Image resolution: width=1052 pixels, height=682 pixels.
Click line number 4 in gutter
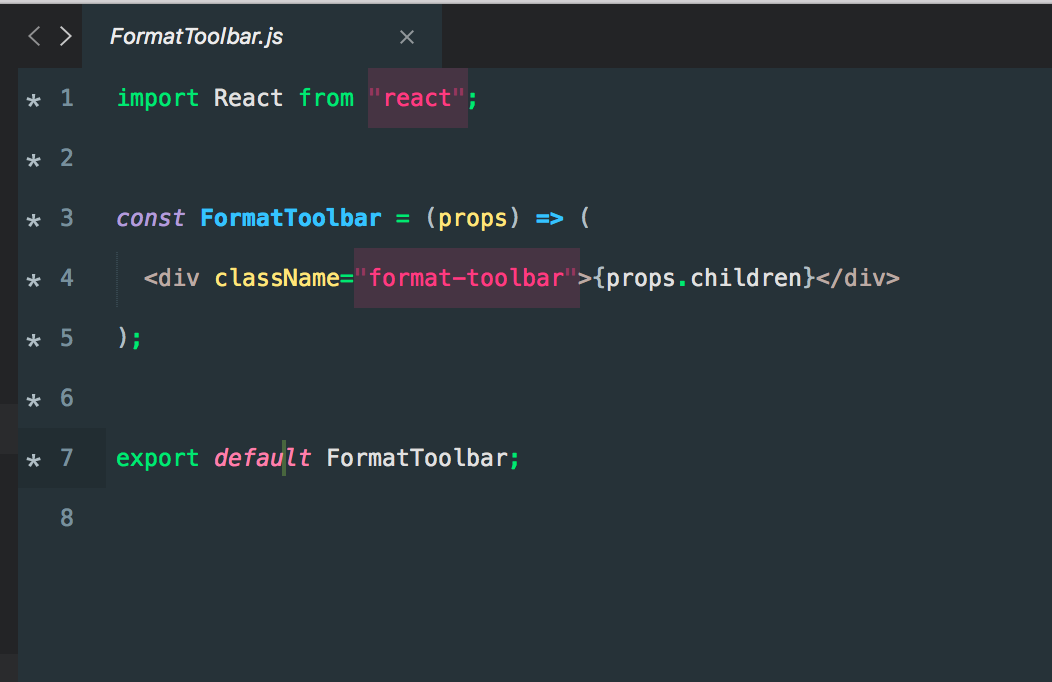[x=66, y=278]
